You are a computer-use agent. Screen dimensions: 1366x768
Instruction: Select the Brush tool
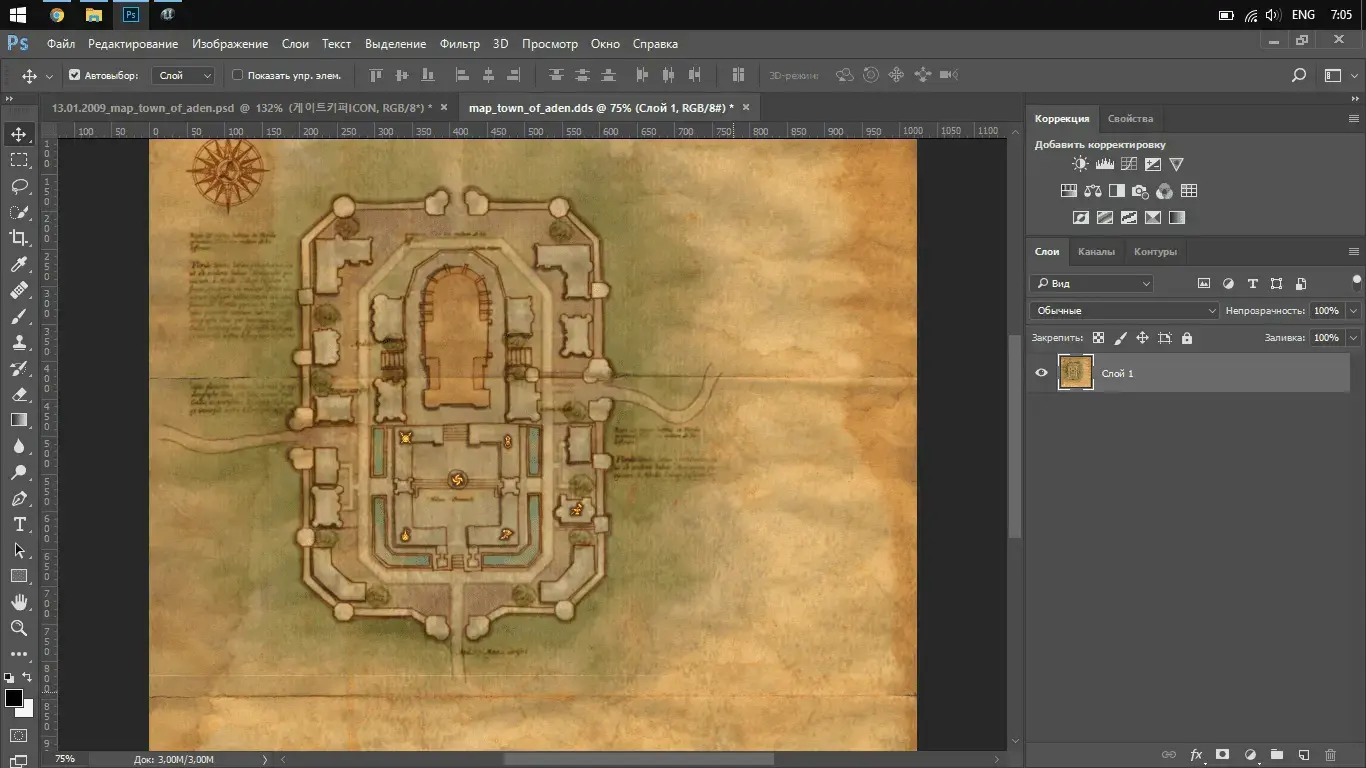(19, 316)
